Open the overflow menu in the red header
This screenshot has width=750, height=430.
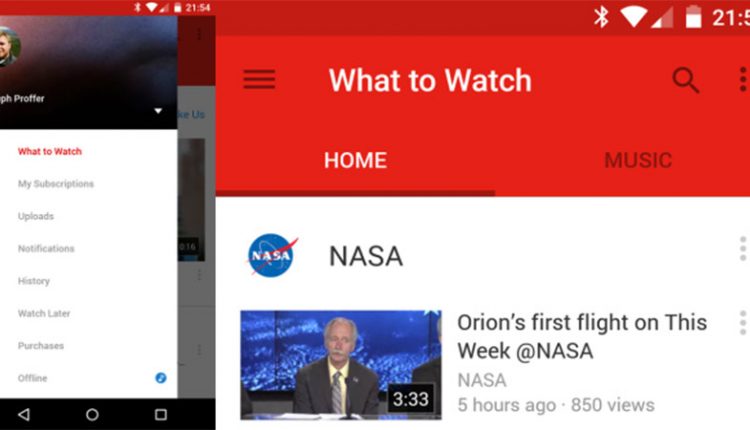(x=743, y=79)
